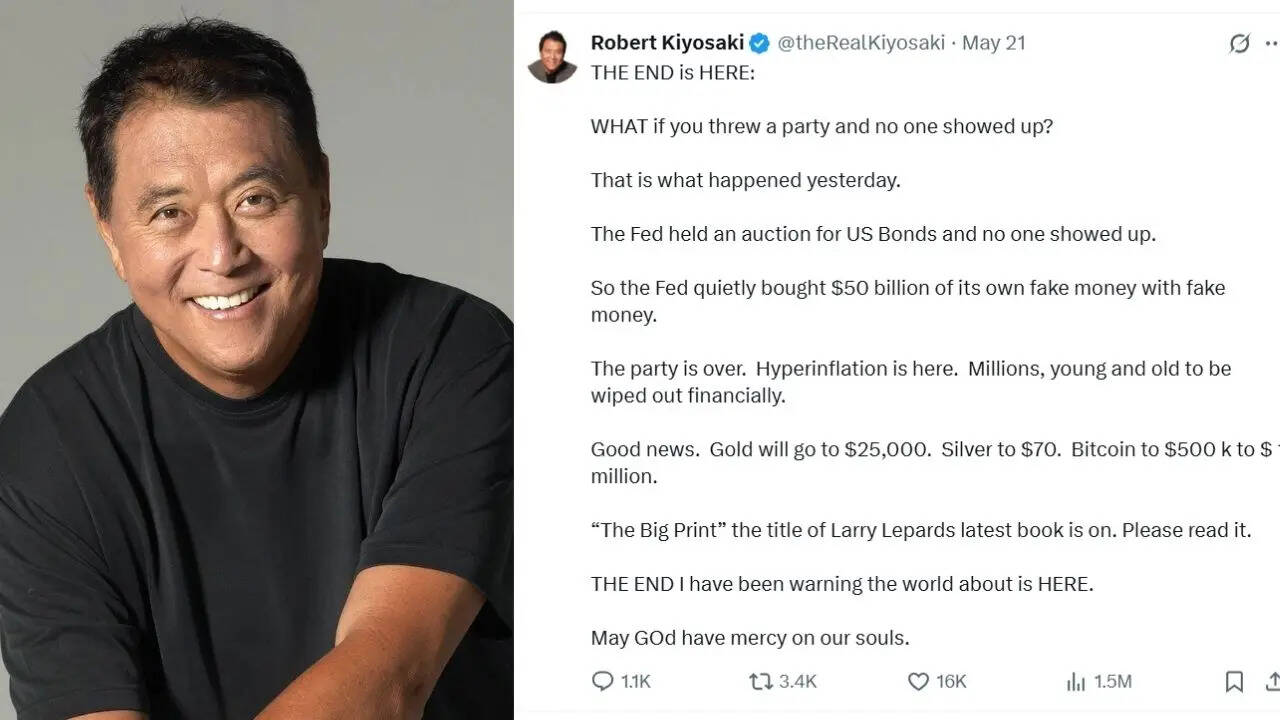
Task: Open the @theRealKiyosaki handle link
Action: [861, 43]
